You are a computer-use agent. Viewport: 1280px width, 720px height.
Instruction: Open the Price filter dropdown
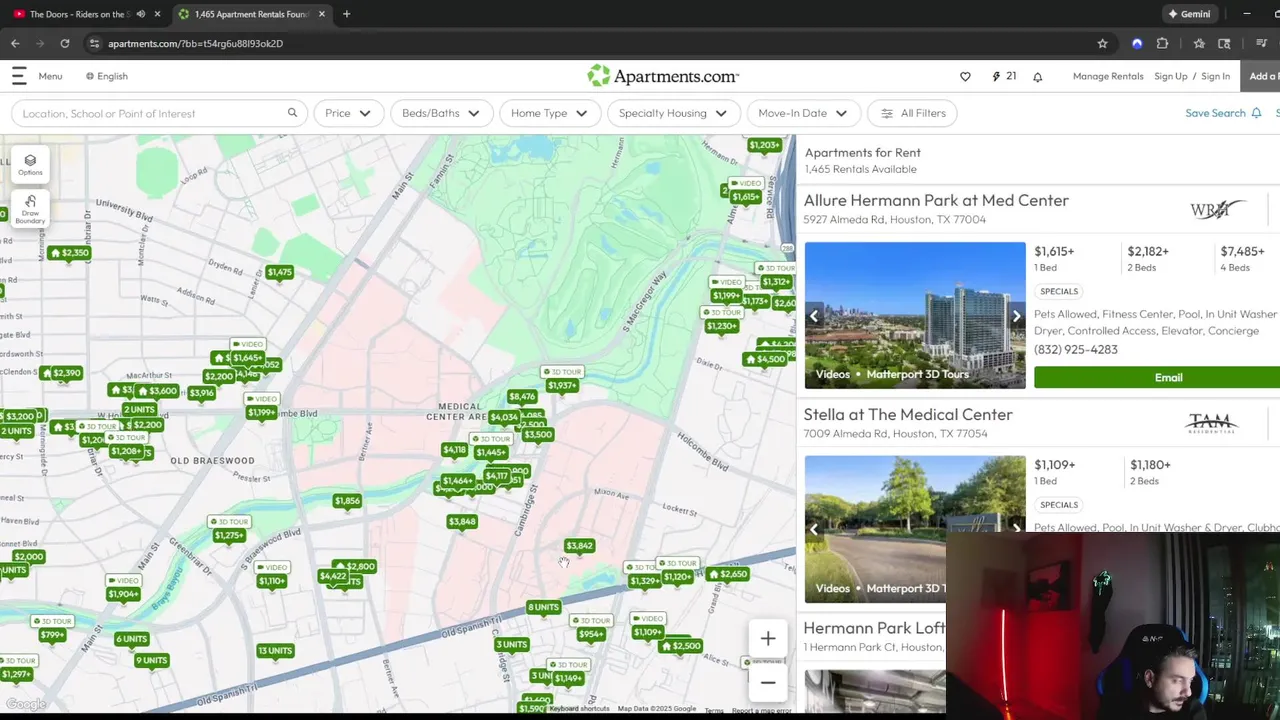348,113
